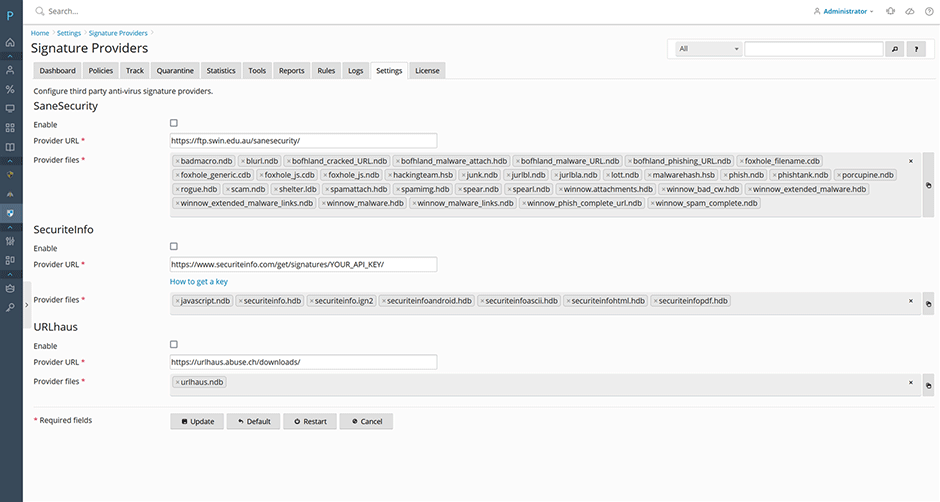Screen dimensions: 940x502
Task: Open the Logs tab
Action: pos(355,71)
